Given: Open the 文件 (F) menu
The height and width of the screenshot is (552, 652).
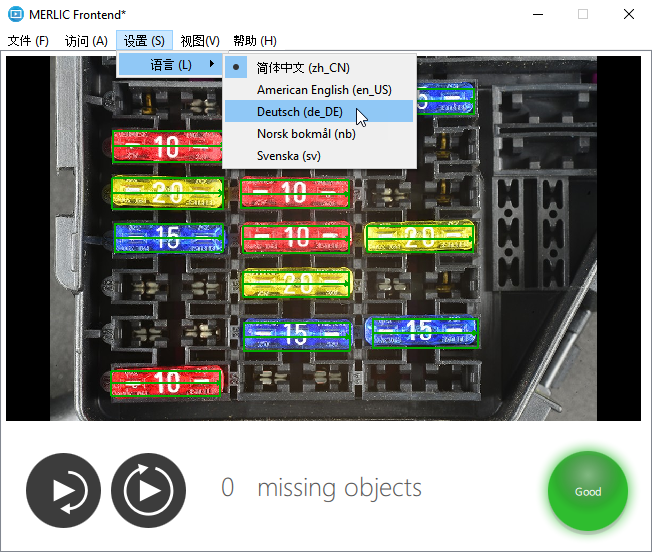Looking at the screenshot, I should coord(28,41).
